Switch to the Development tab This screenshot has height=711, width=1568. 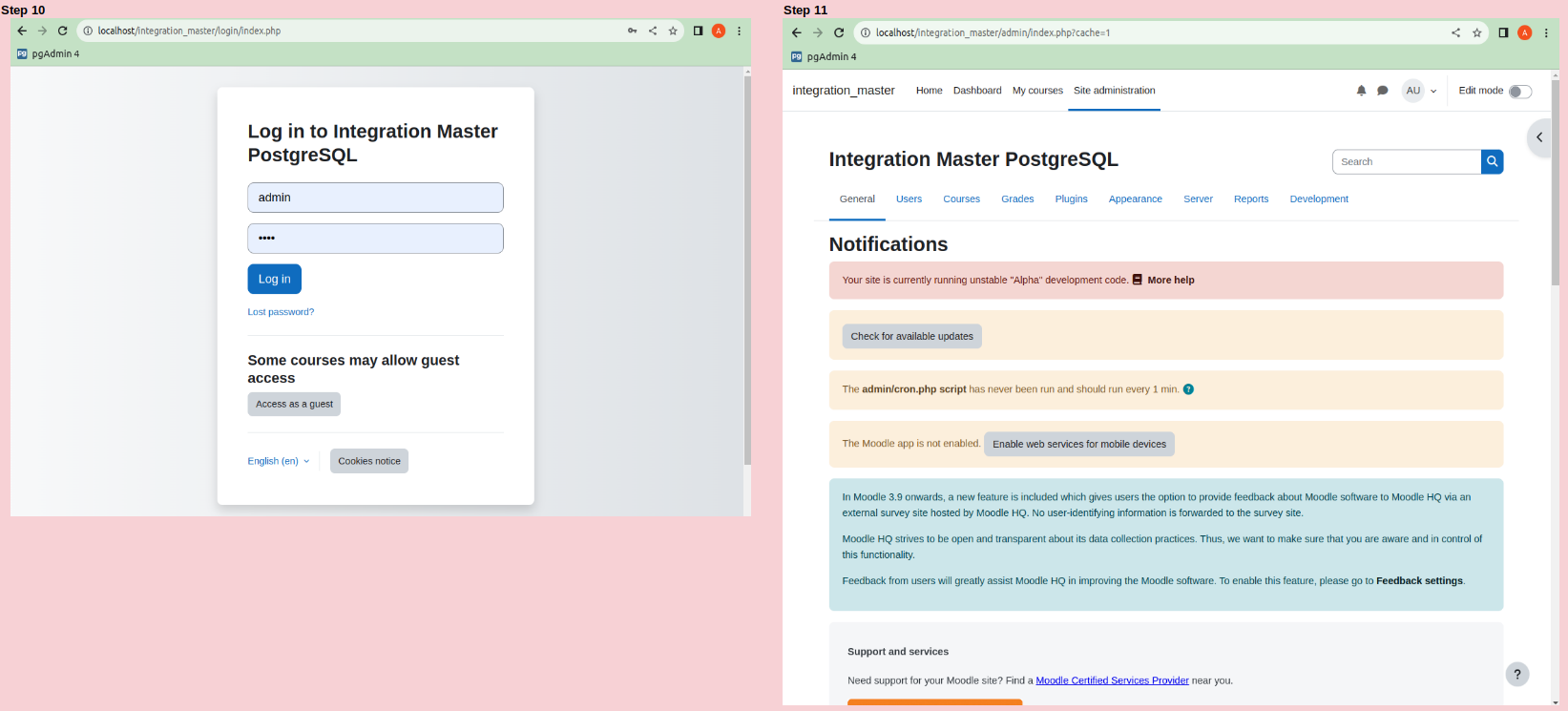(x=1319, y=199)
